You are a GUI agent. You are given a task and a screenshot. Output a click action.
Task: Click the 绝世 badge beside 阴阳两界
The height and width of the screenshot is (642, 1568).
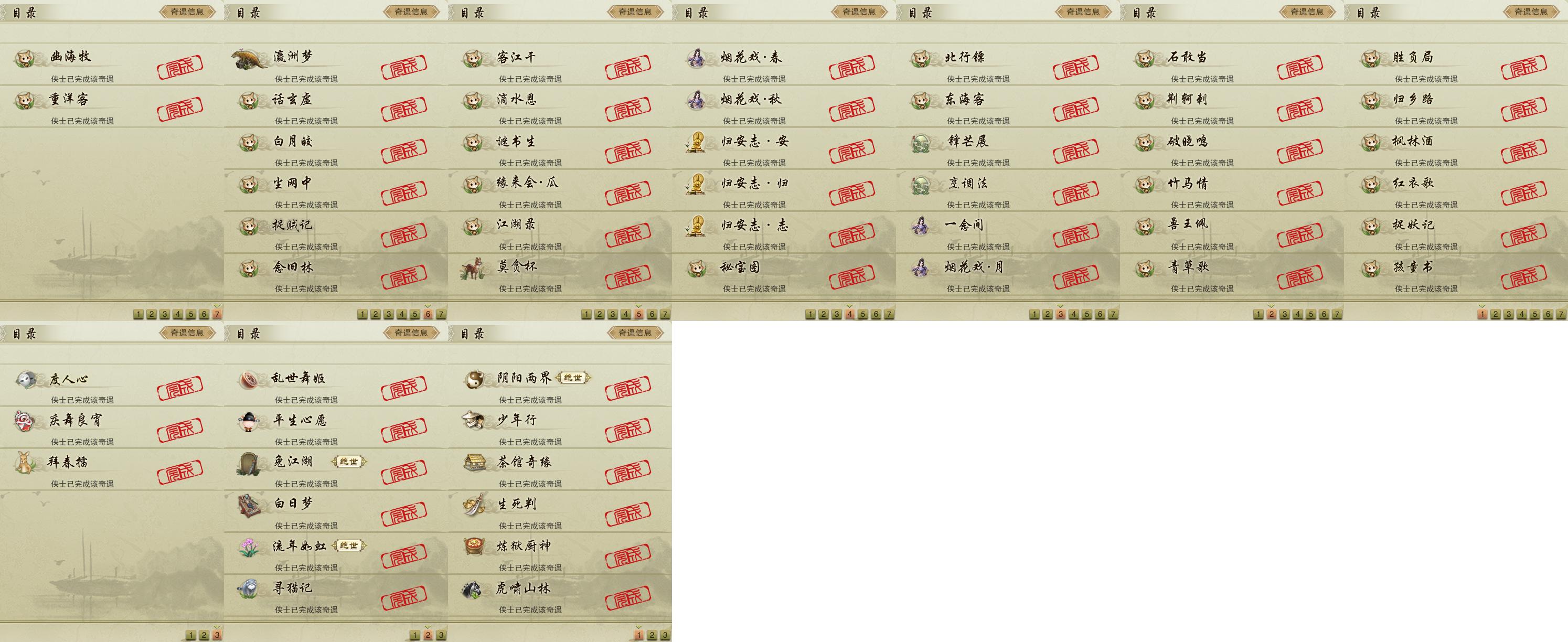coord(573,378)
